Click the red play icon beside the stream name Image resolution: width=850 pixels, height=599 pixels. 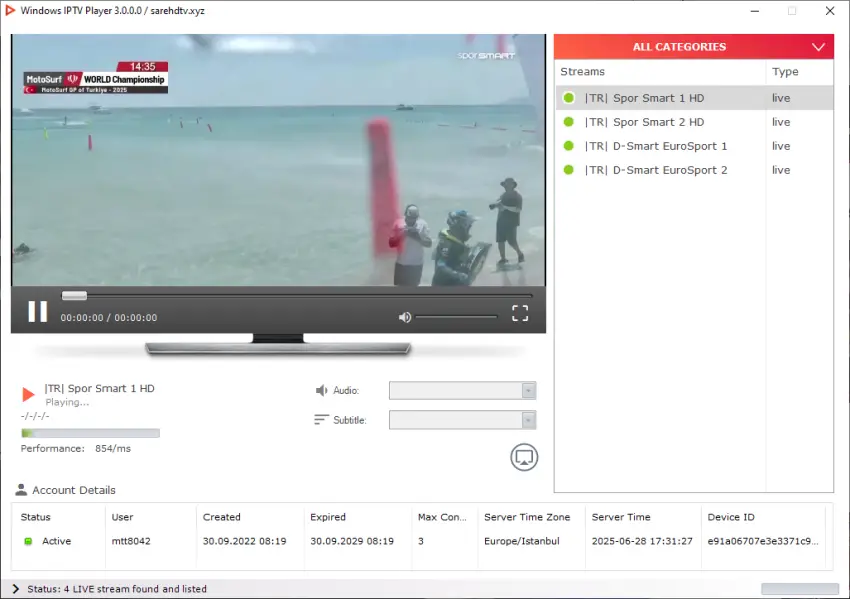[28, 394]
